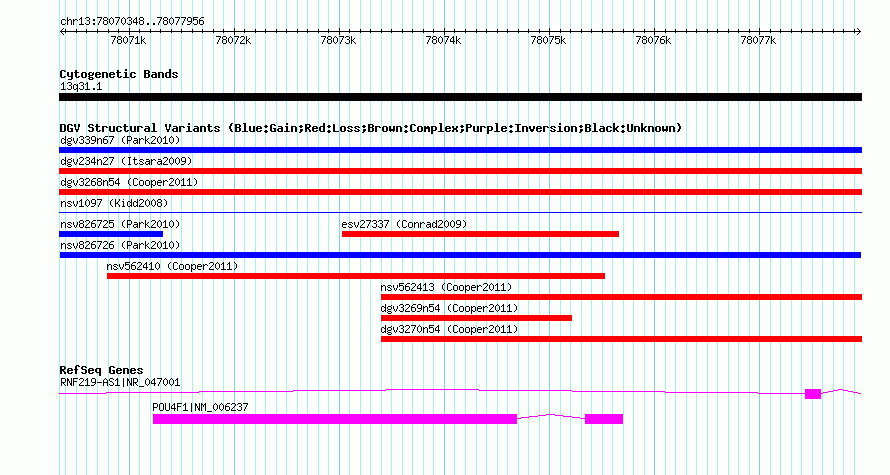Select the red dgv3268n54 loss bar
This screenshot has width=890, height=475.
click(460, 192)
